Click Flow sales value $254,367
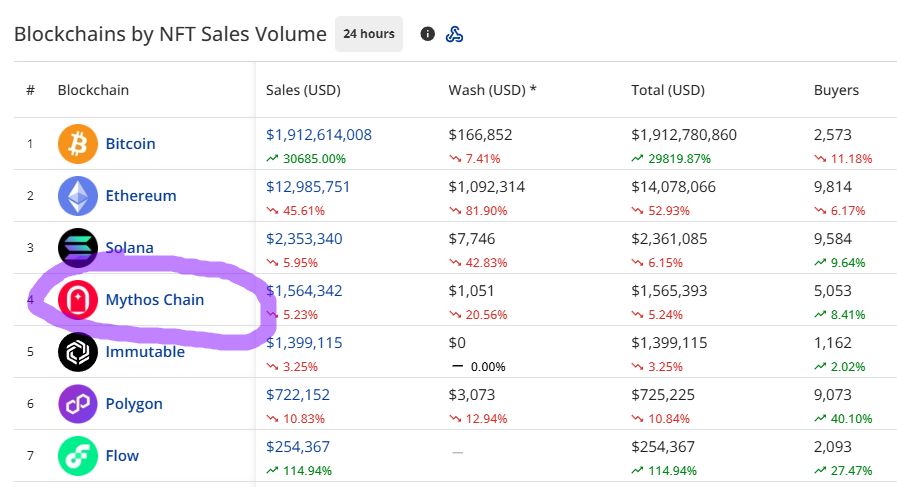 [298, 447]
